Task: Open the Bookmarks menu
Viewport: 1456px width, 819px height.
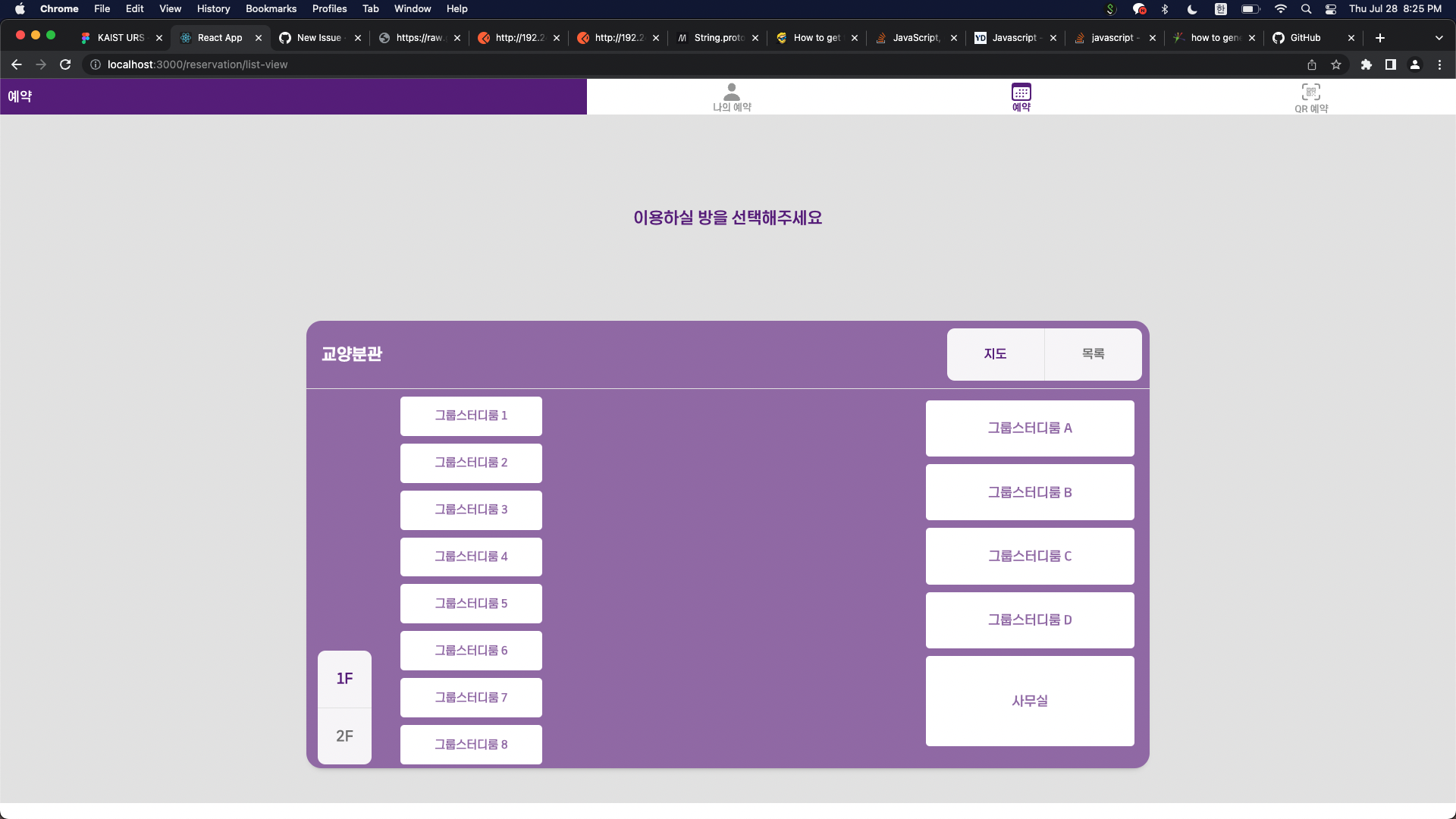Action: tap(271, 9)
